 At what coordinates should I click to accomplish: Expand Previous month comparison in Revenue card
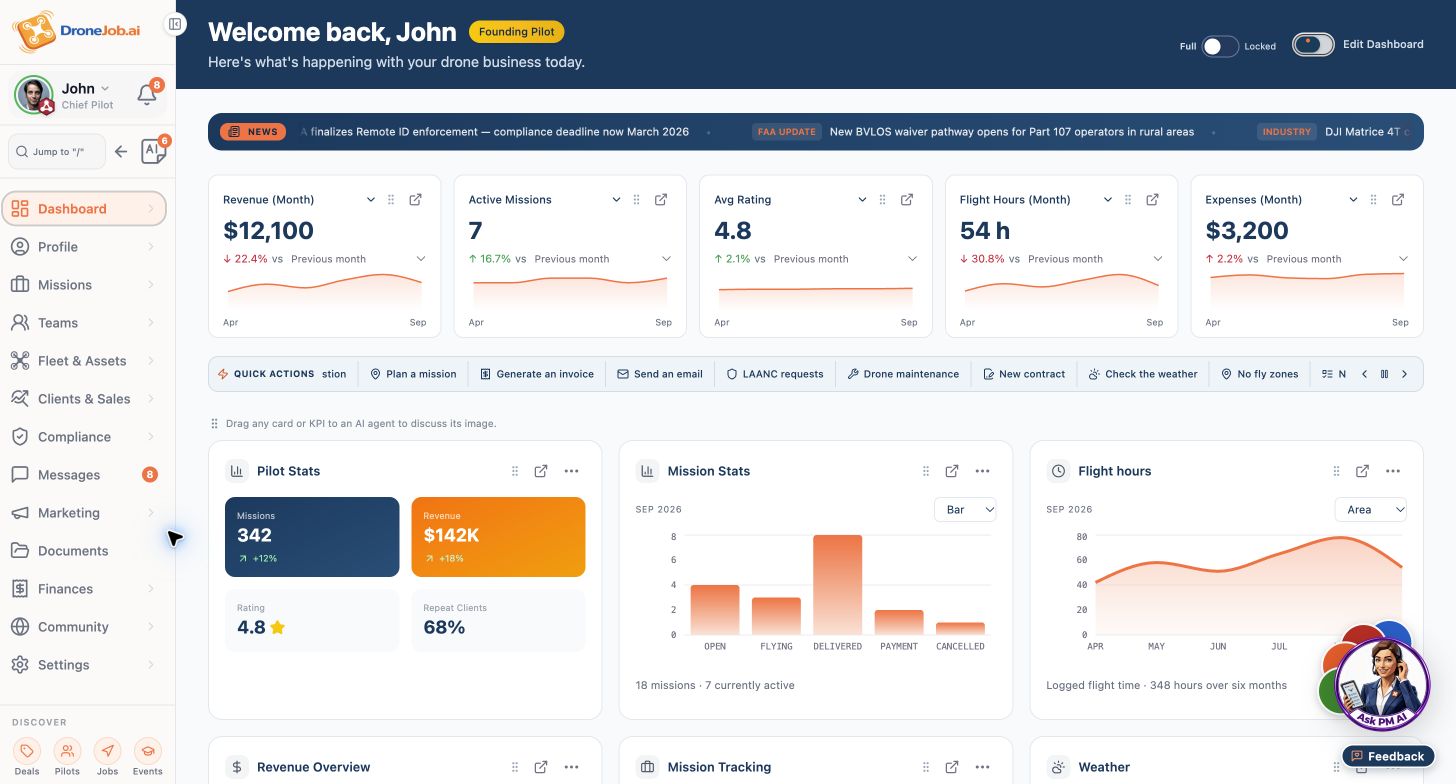coord(421,259)
